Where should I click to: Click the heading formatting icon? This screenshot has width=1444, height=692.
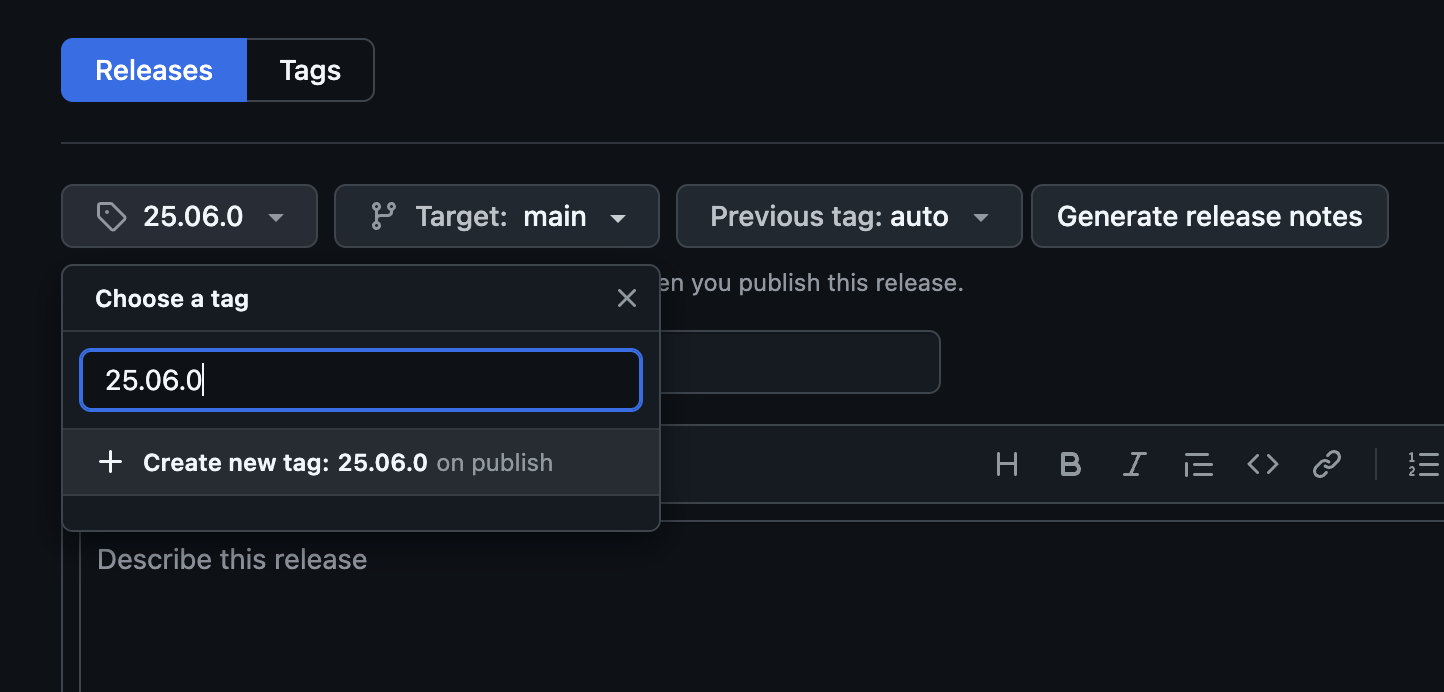click(x=1007, y=464)
